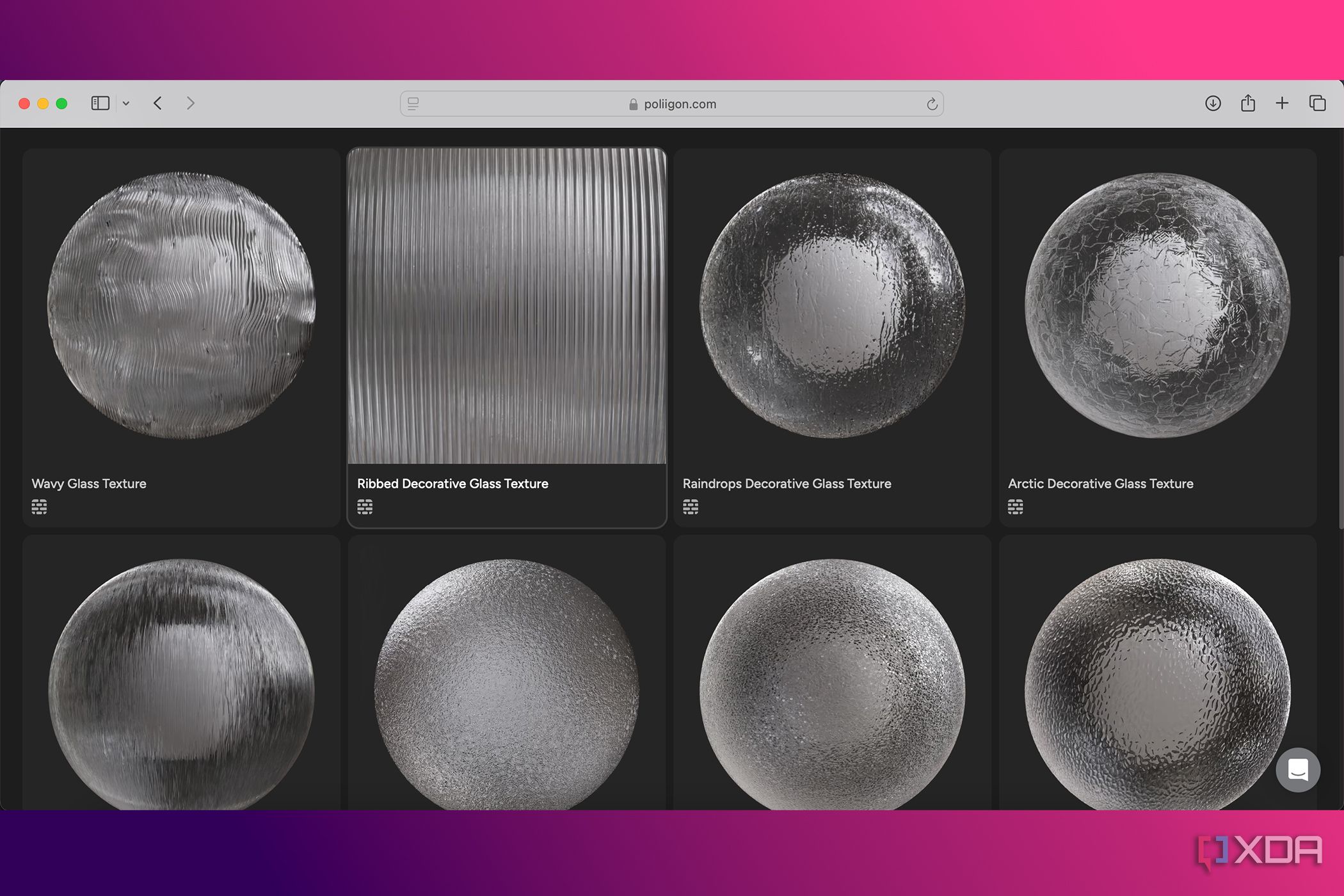This screenshot has width=1344, height=896.
Task: Click the page vertical scrollbar thumb
Action: 1341,392
